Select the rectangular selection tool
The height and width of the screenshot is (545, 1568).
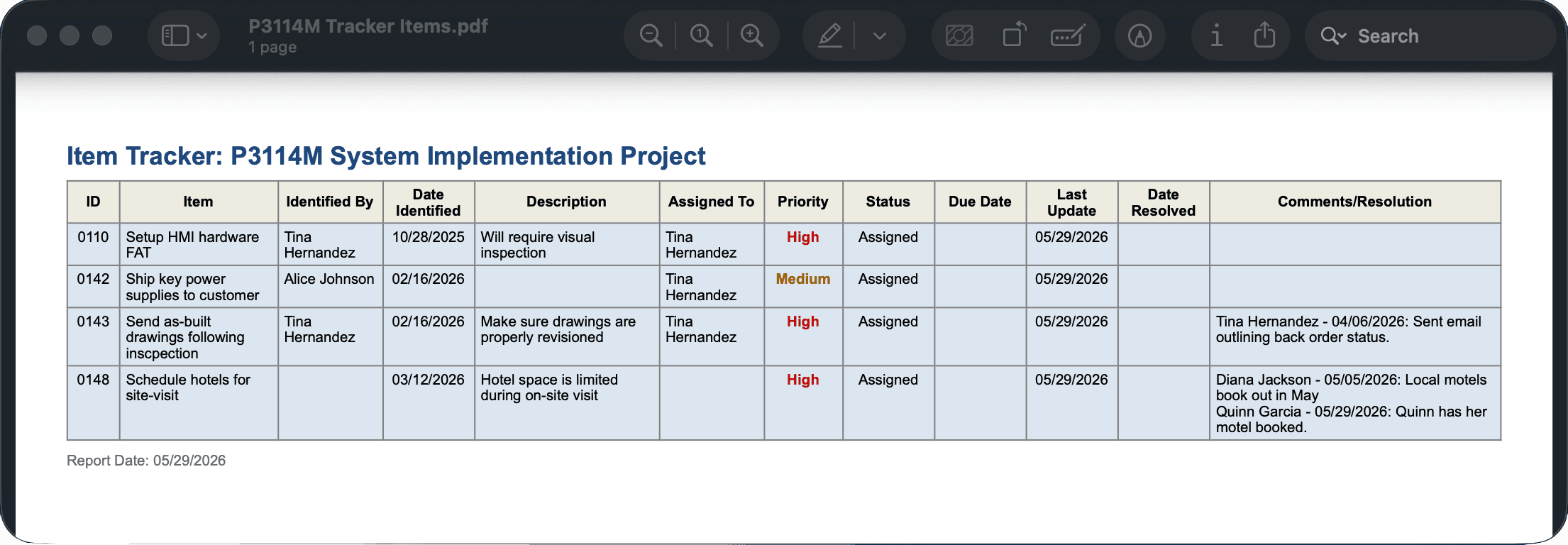click(x=959, y=35)
